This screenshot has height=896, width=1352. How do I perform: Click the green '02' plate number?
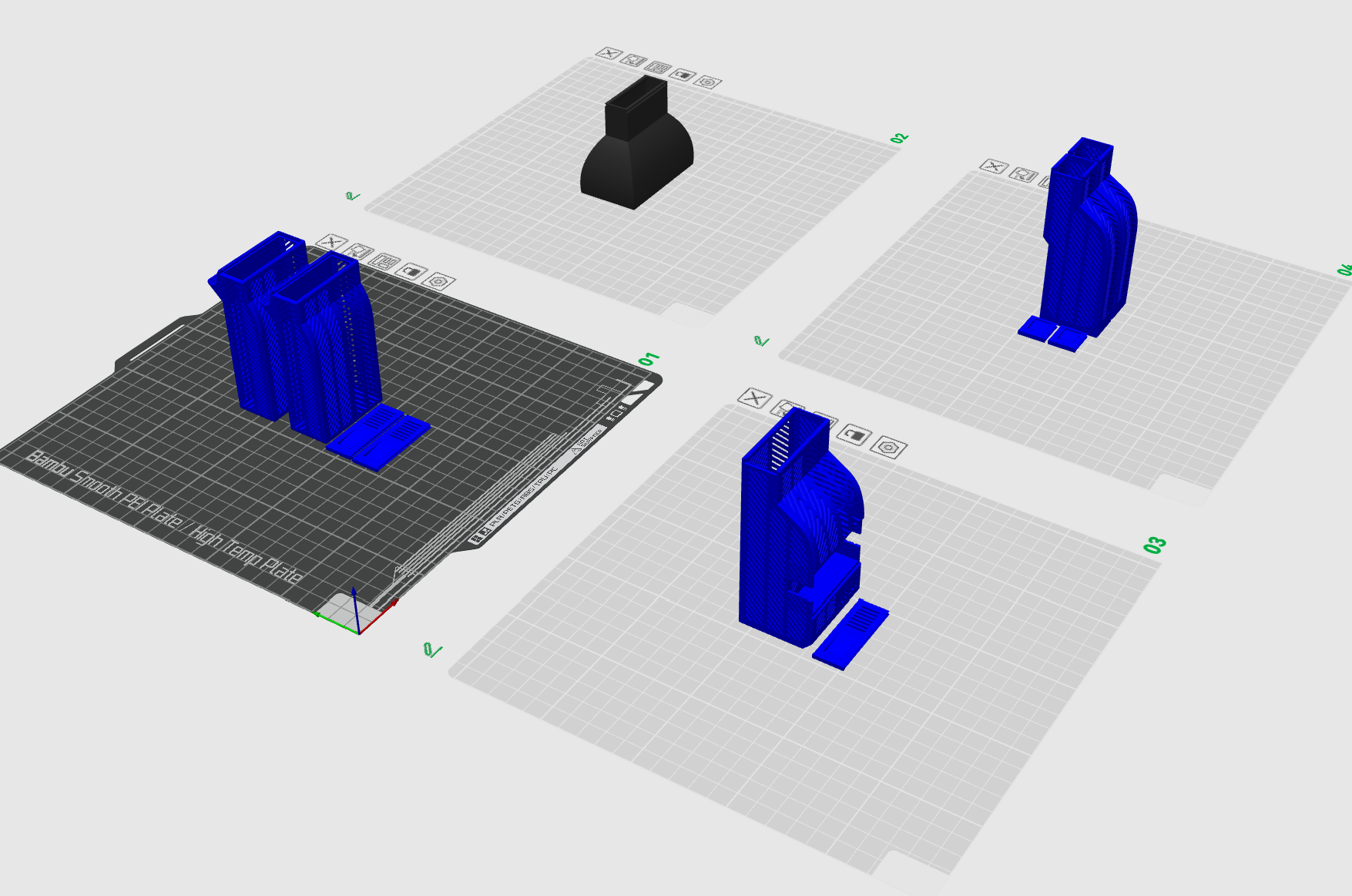[899, 138]
